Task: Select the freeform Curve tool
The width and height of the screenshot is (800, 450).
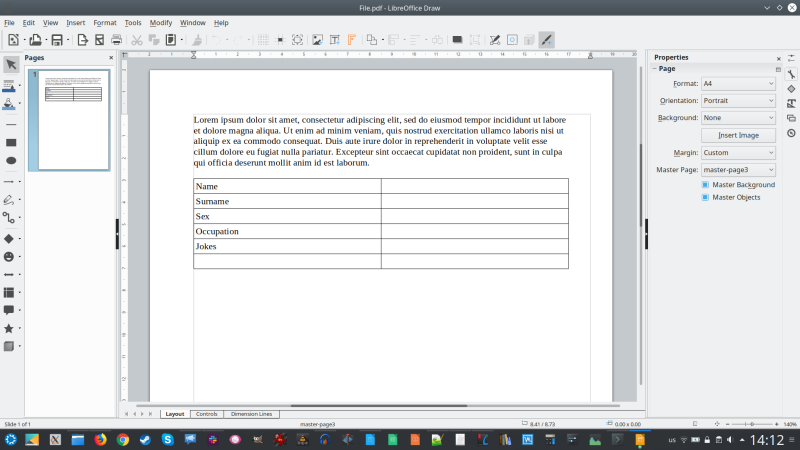Action: (x=9, y=200)
